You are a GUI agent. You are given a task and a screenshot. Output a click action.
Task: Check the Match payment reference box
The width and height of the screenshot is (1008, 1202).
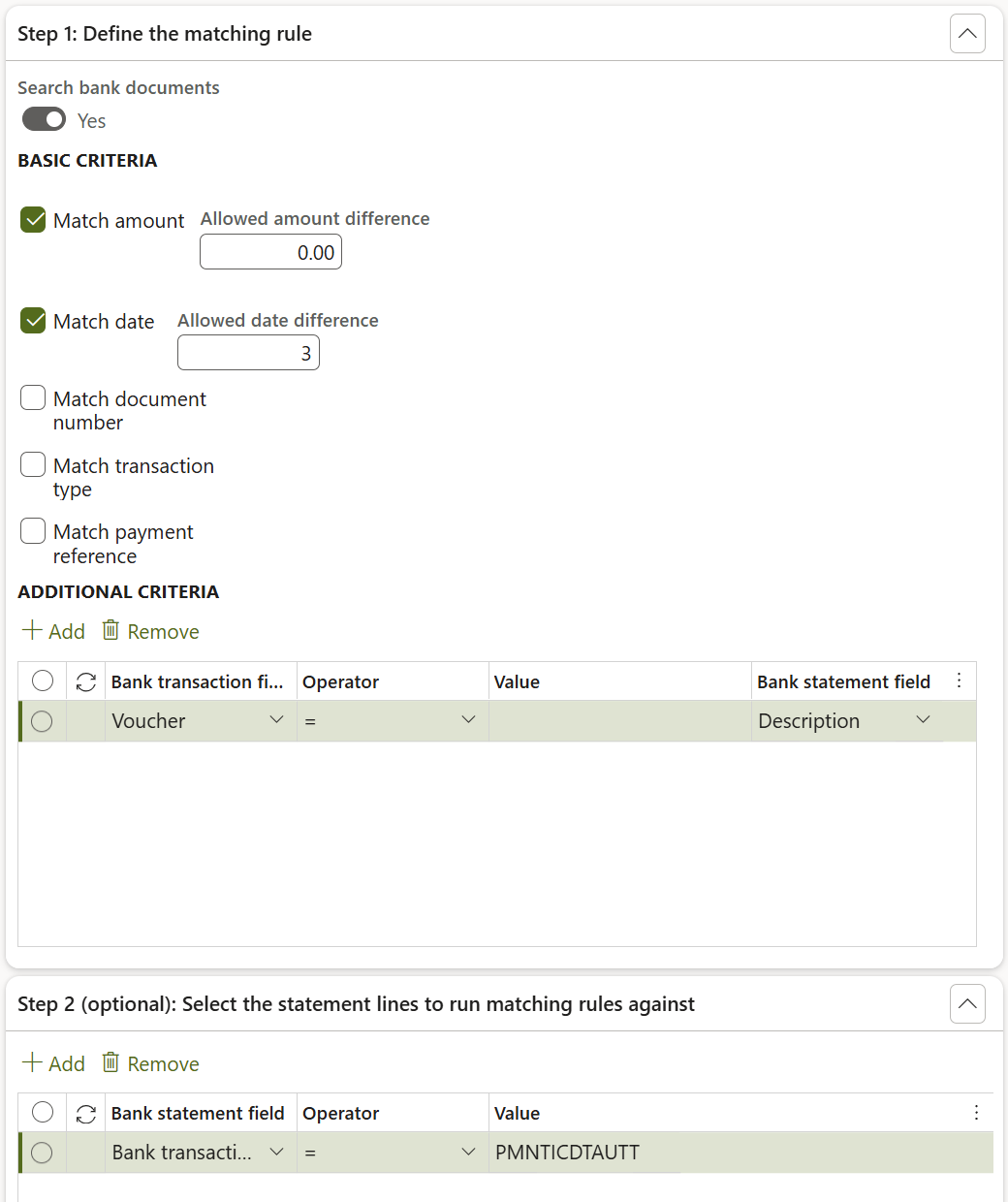(x=33, y=531)
